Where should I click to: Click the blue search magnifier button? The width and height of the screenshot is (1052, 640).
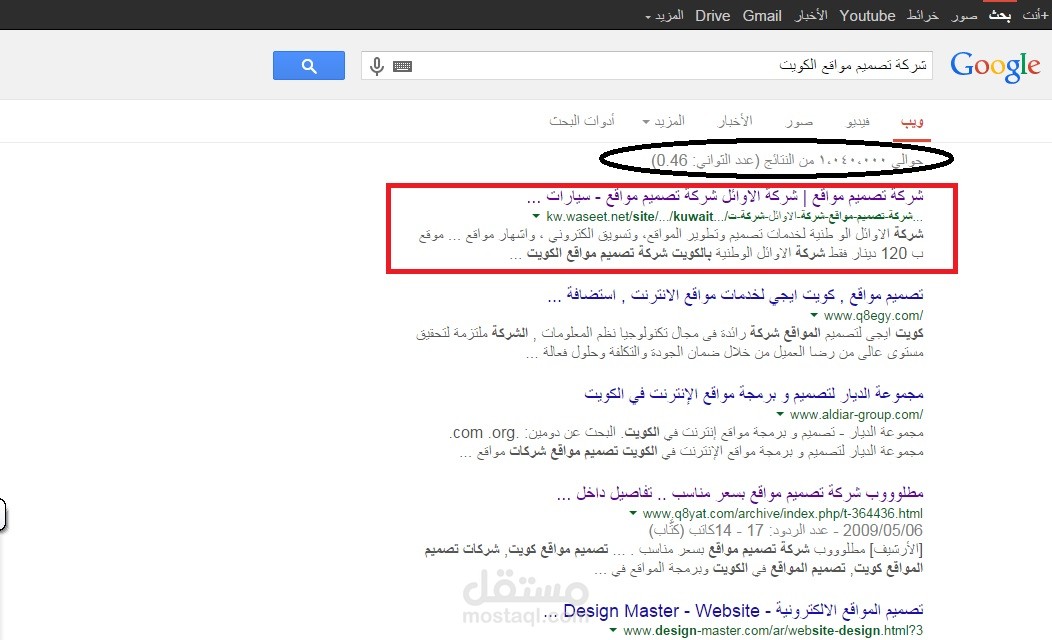click(309, 66)
